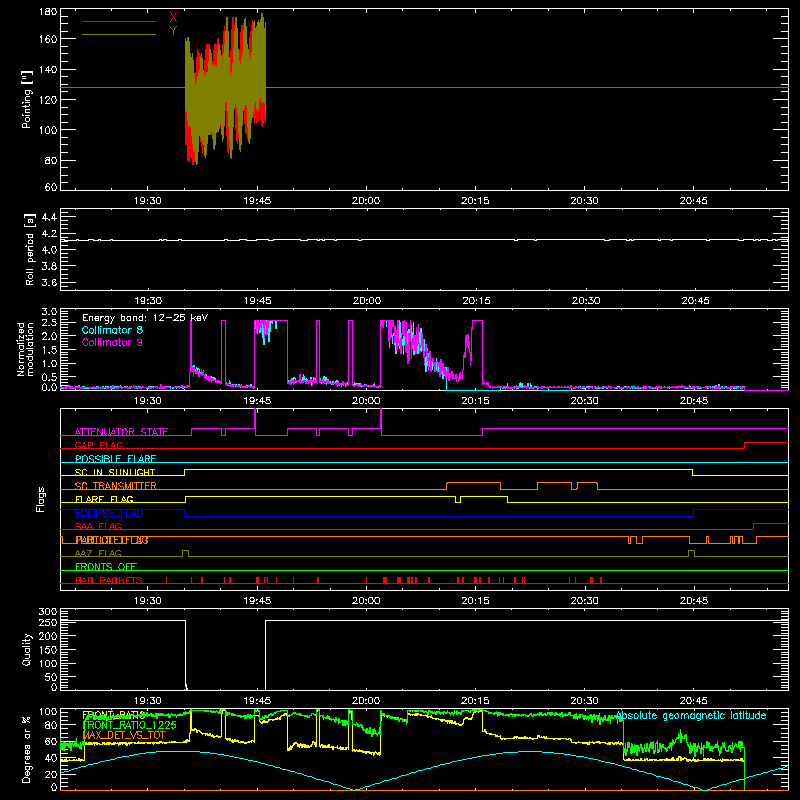Select the red X legend label

[x=173, y=17]
